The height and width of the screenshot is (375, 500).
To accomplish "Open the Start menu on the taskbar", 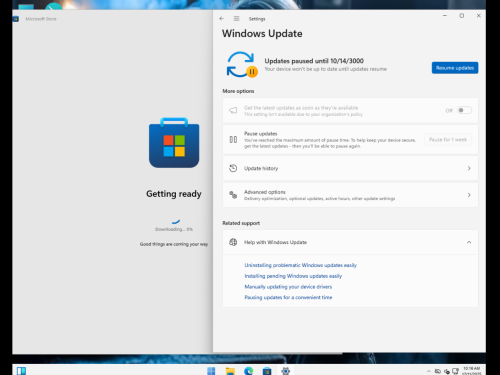I will (x=211, y=371).
